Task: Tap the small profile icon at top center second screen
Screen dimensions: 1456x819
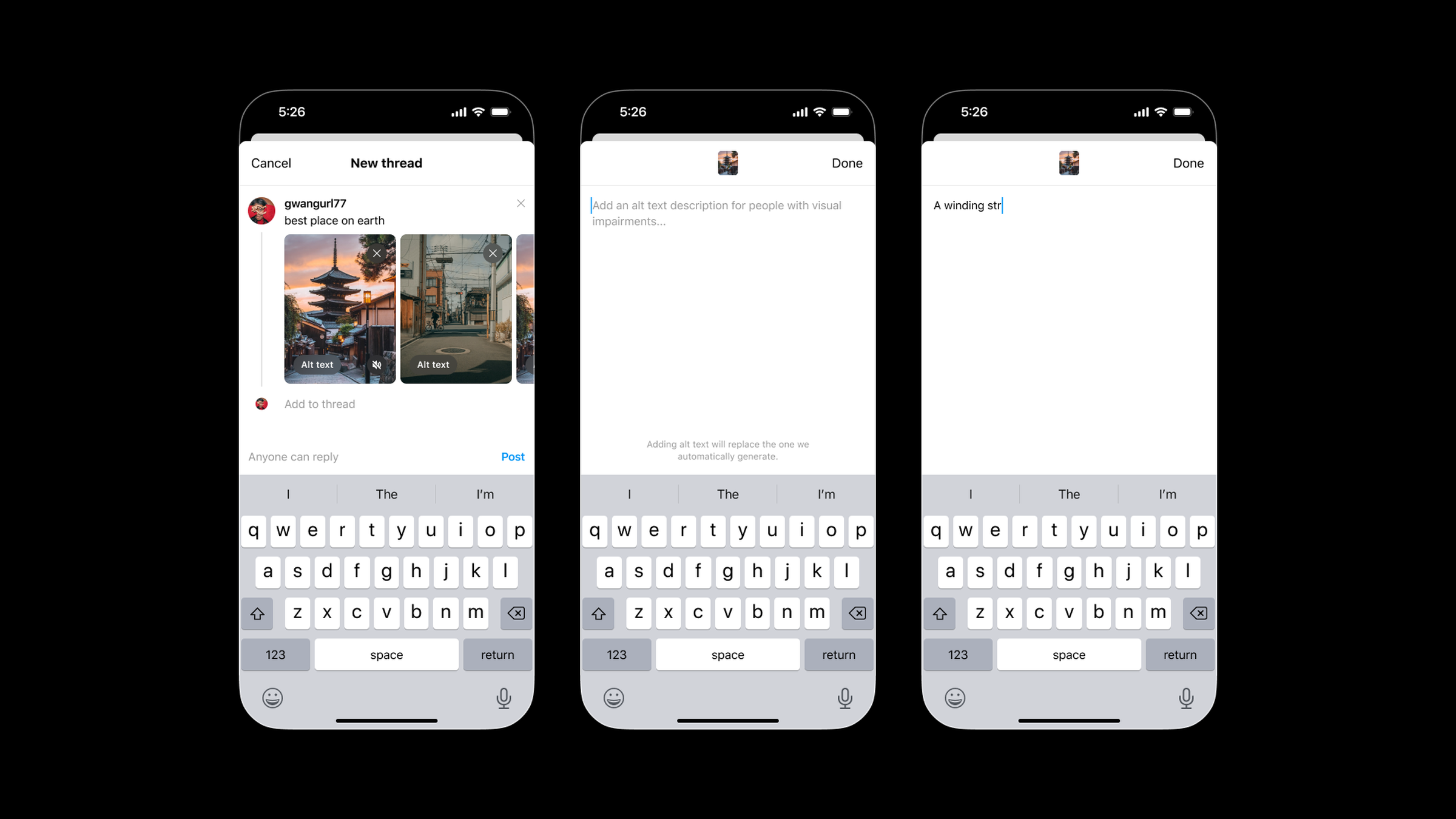Action: tap(727, 162)
